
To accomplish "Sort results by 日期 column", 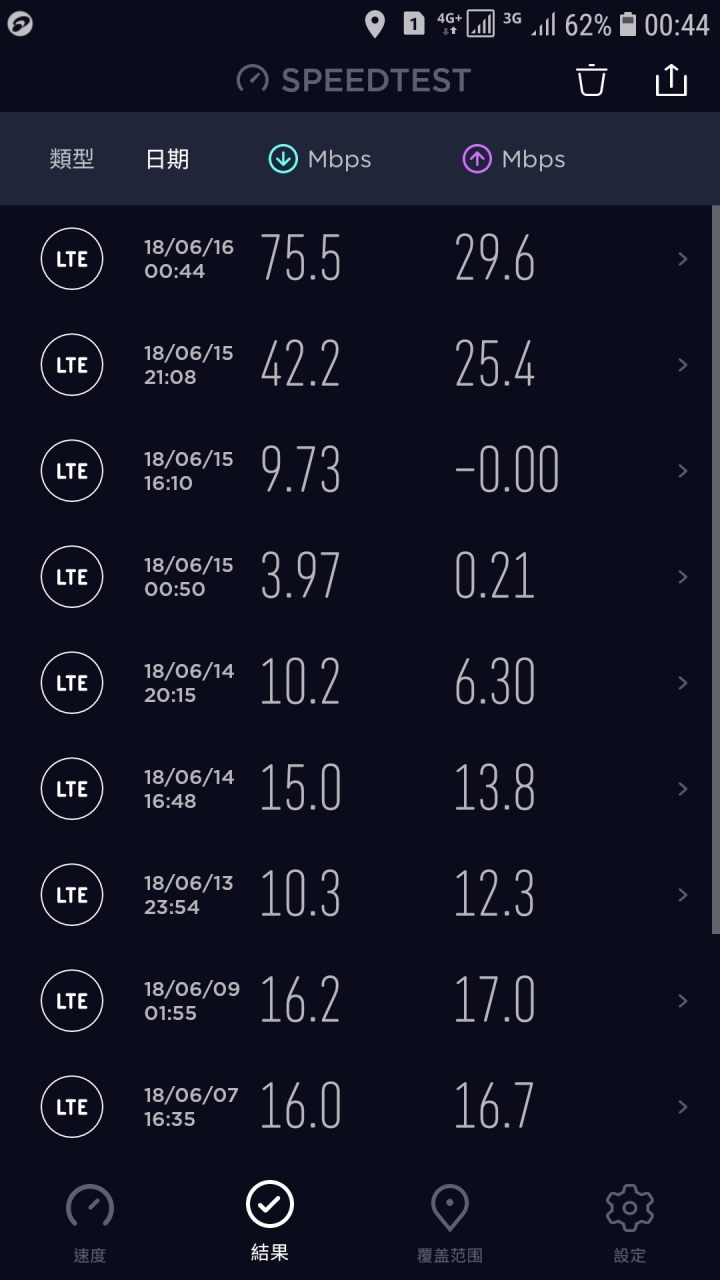I will coord(167,159).
